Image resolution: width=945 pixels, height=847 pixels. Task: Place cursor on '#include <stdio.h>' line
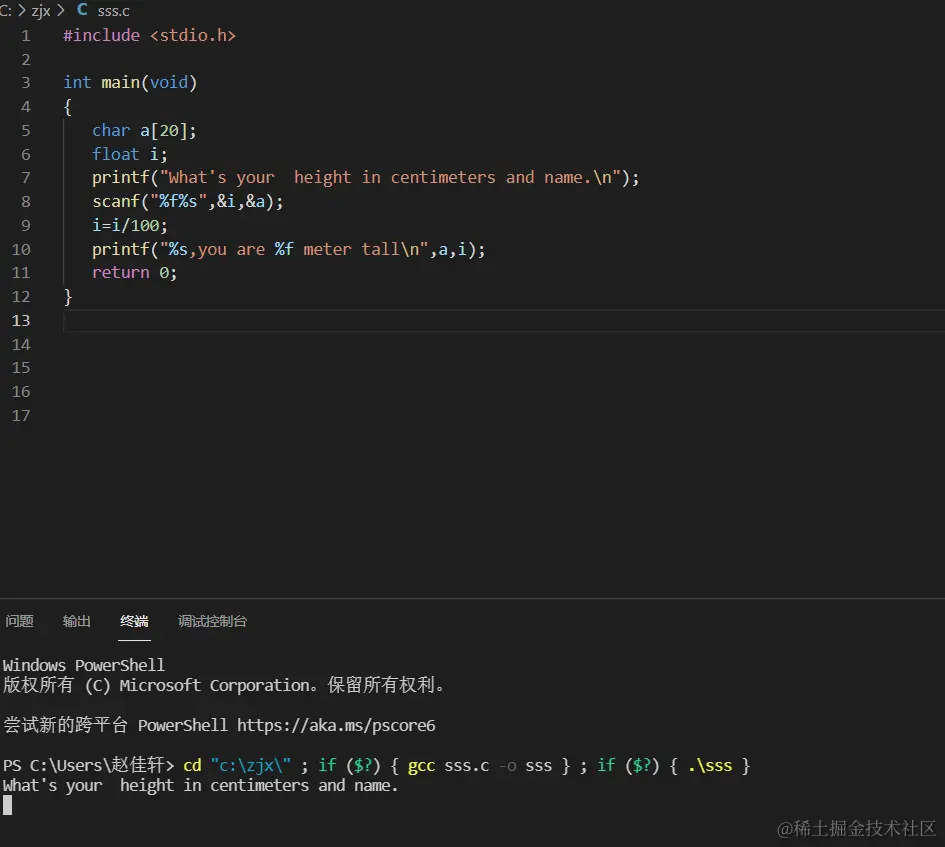[149, 36]
